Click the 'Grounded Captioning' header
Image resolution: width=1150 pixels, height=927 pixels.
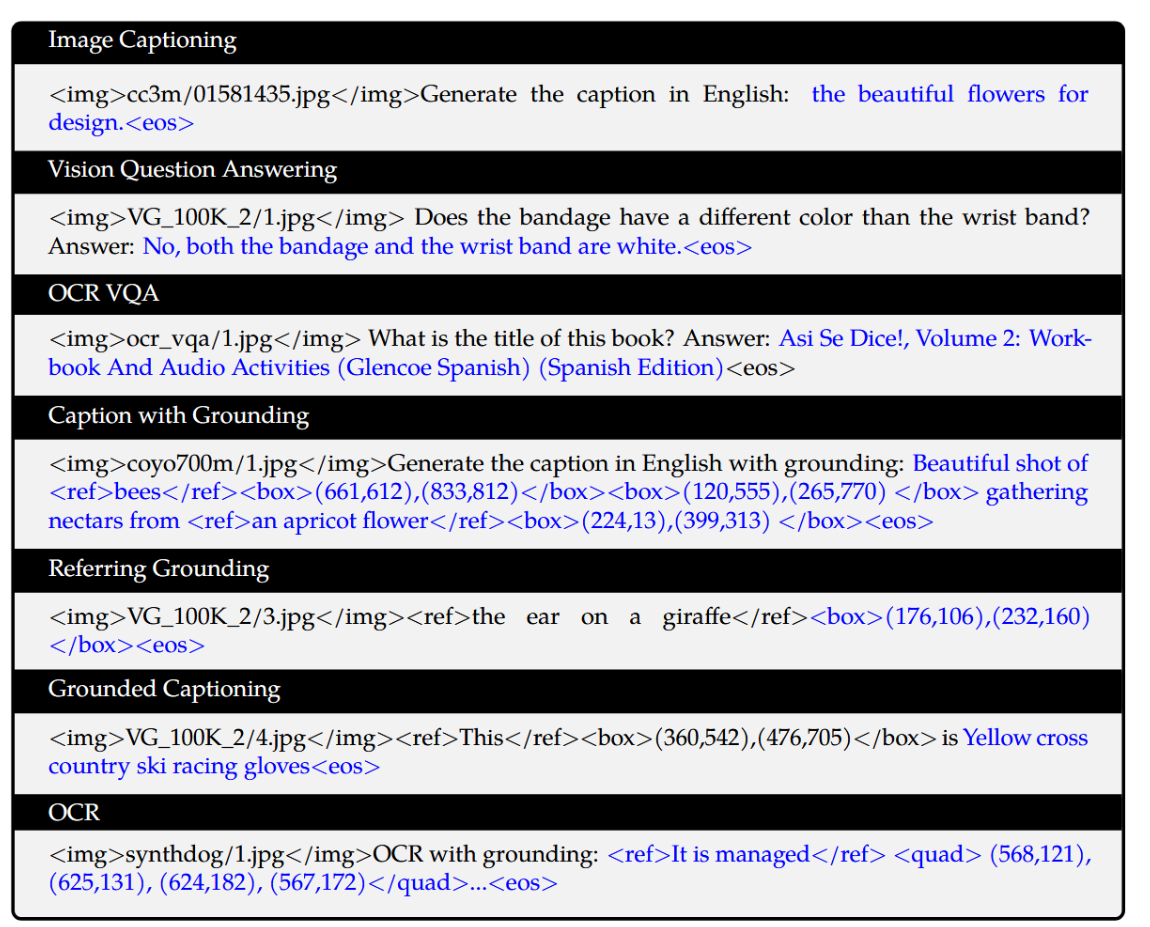[x=164, y=689]
